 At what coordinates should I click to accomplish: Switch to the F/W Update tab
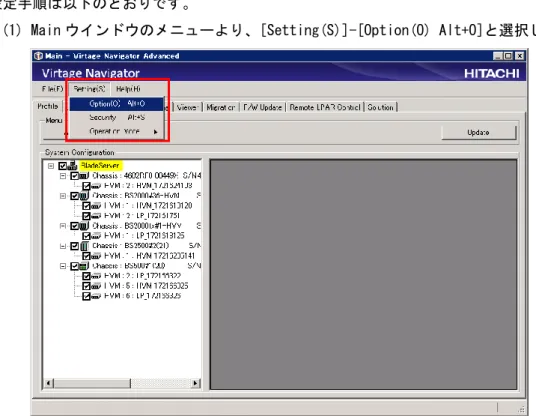[x=263, y=107]
